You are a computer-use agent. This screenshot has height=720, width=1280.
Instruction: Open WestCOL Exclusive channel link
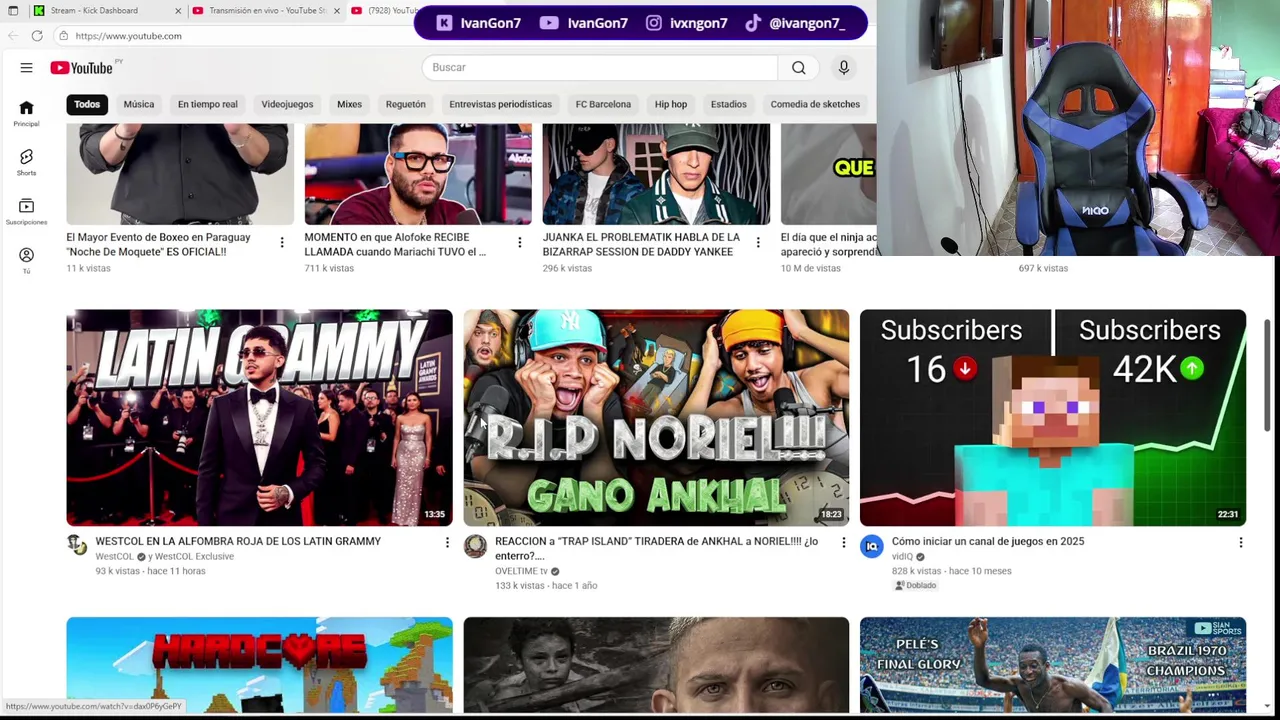point(195,557)
